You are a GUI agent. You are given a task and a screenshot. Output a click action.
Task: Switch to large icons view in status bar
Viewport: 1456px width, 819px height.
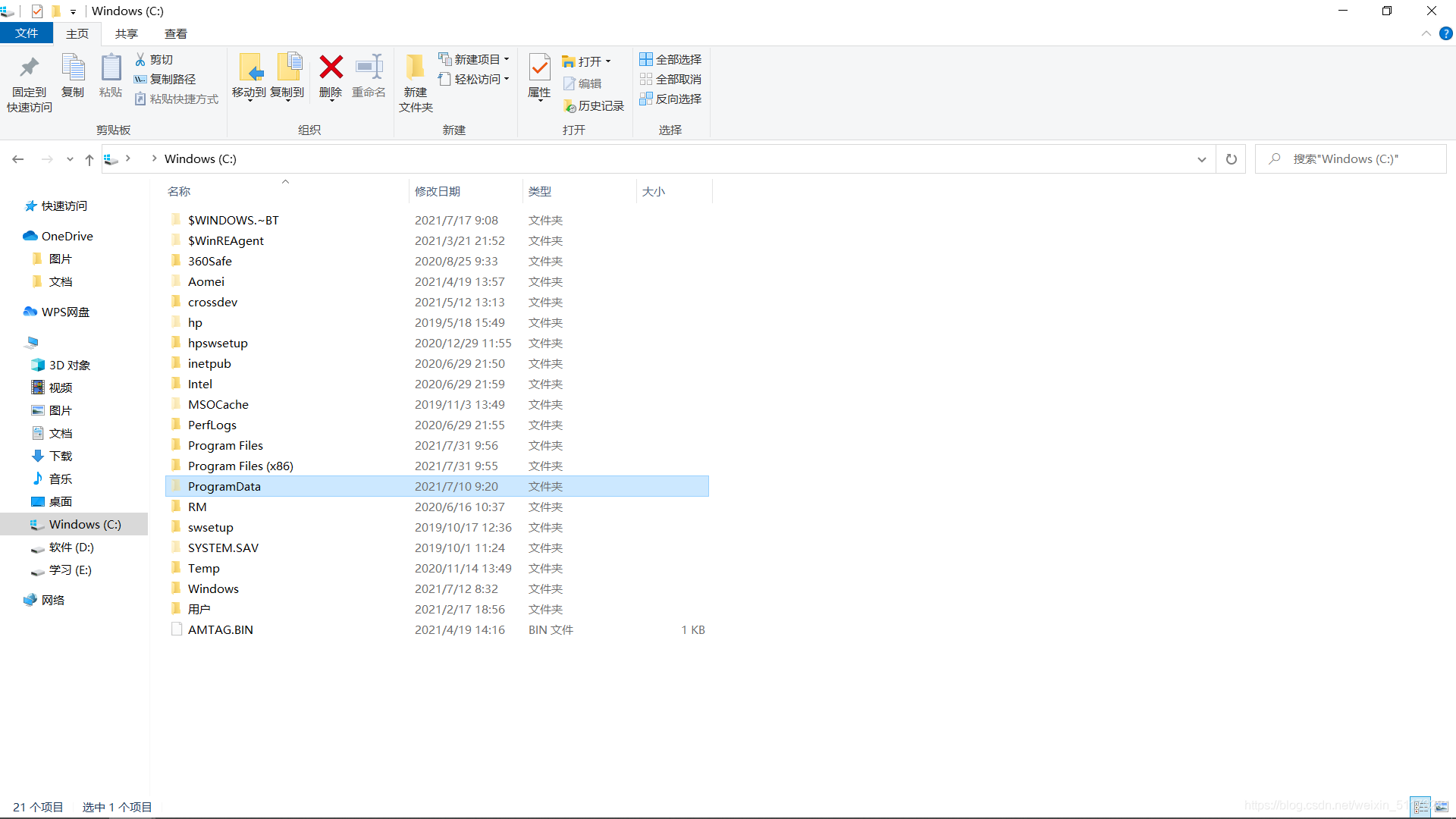pos(1442,807)
